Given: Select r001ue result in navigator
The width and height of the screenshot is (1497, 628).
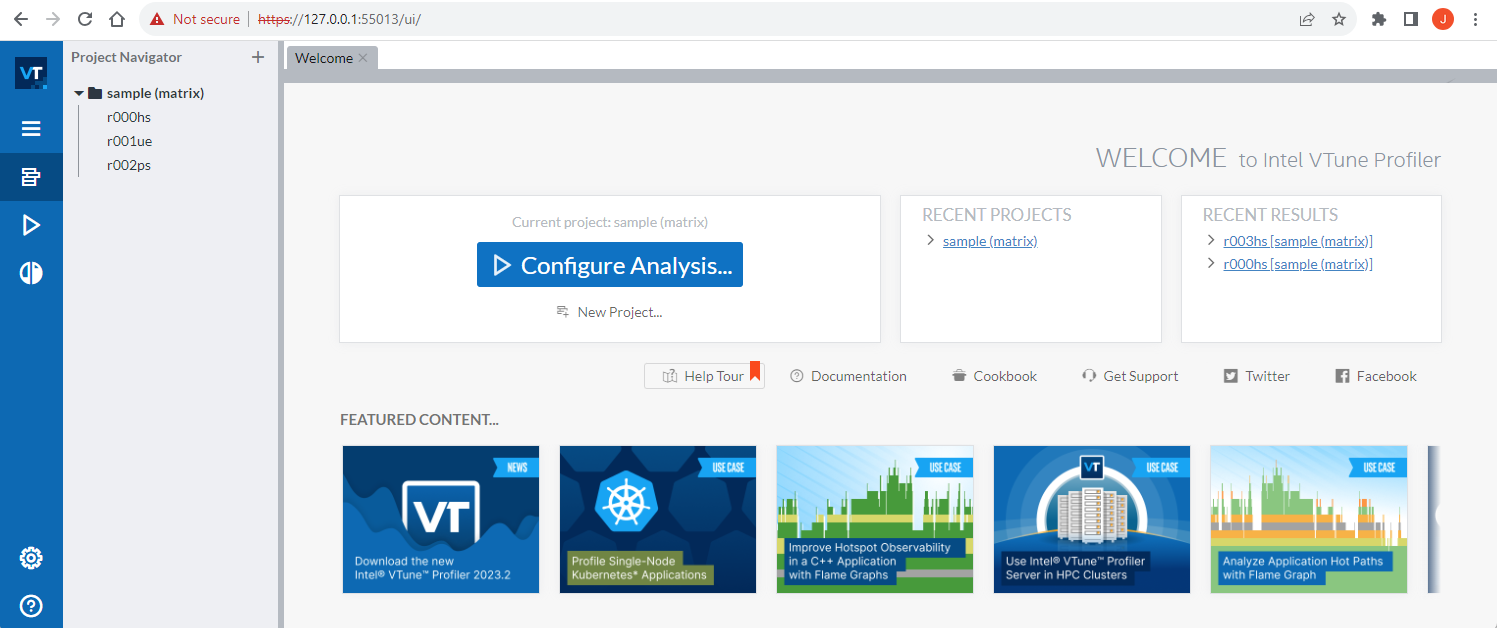Looking at the screenshot, I should coord(130,141).
